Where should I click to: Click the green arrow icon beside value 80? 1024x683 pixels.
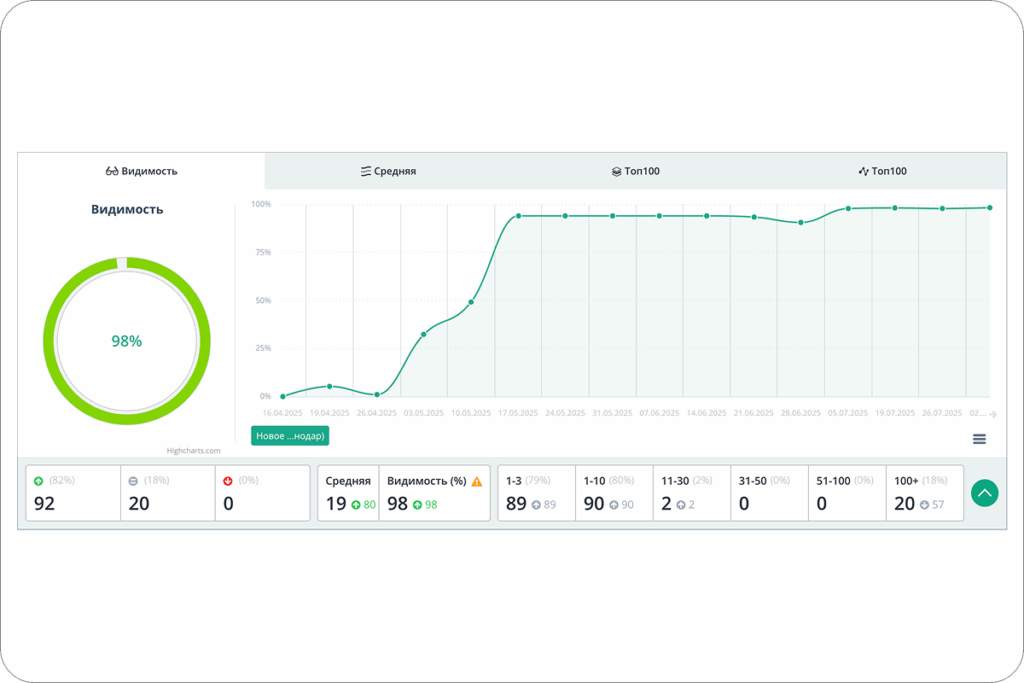tap(356, 505)
